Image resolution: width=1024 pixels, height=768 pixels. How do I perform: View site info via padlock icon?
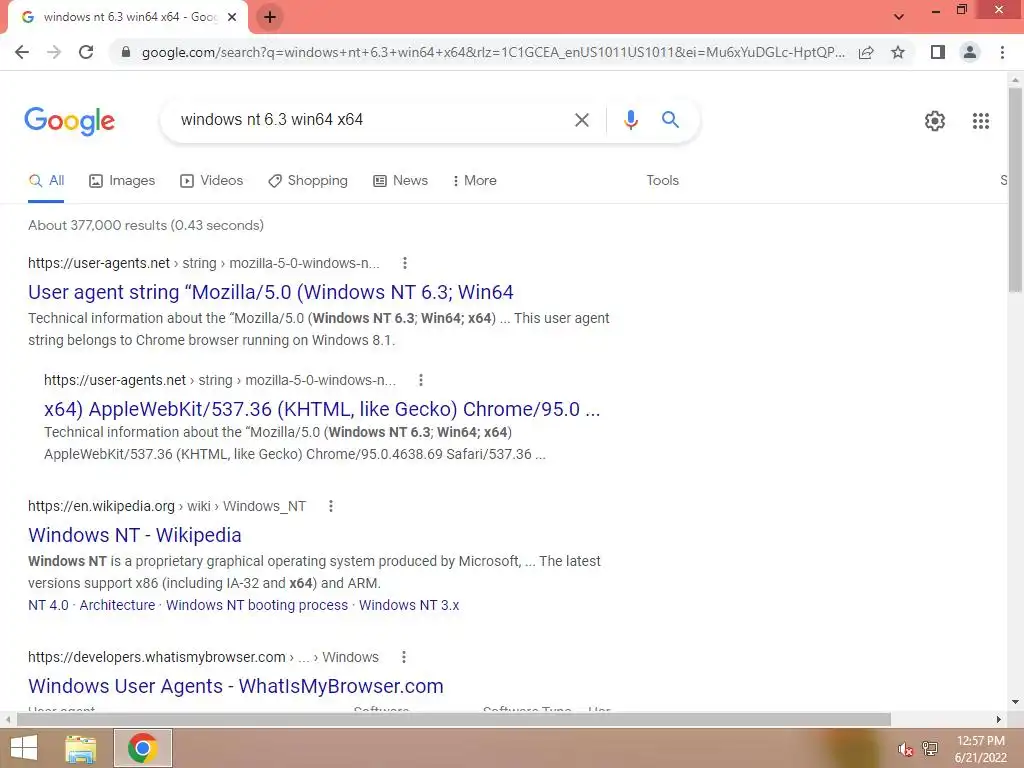tap(126, 52)
